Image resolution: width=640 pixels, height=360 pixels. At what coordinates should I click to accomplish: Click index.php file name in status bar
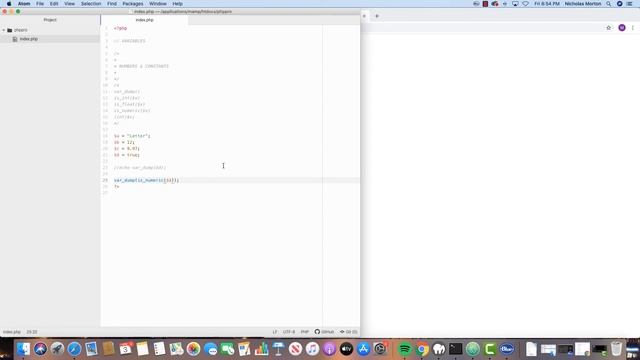coord(12,332)
